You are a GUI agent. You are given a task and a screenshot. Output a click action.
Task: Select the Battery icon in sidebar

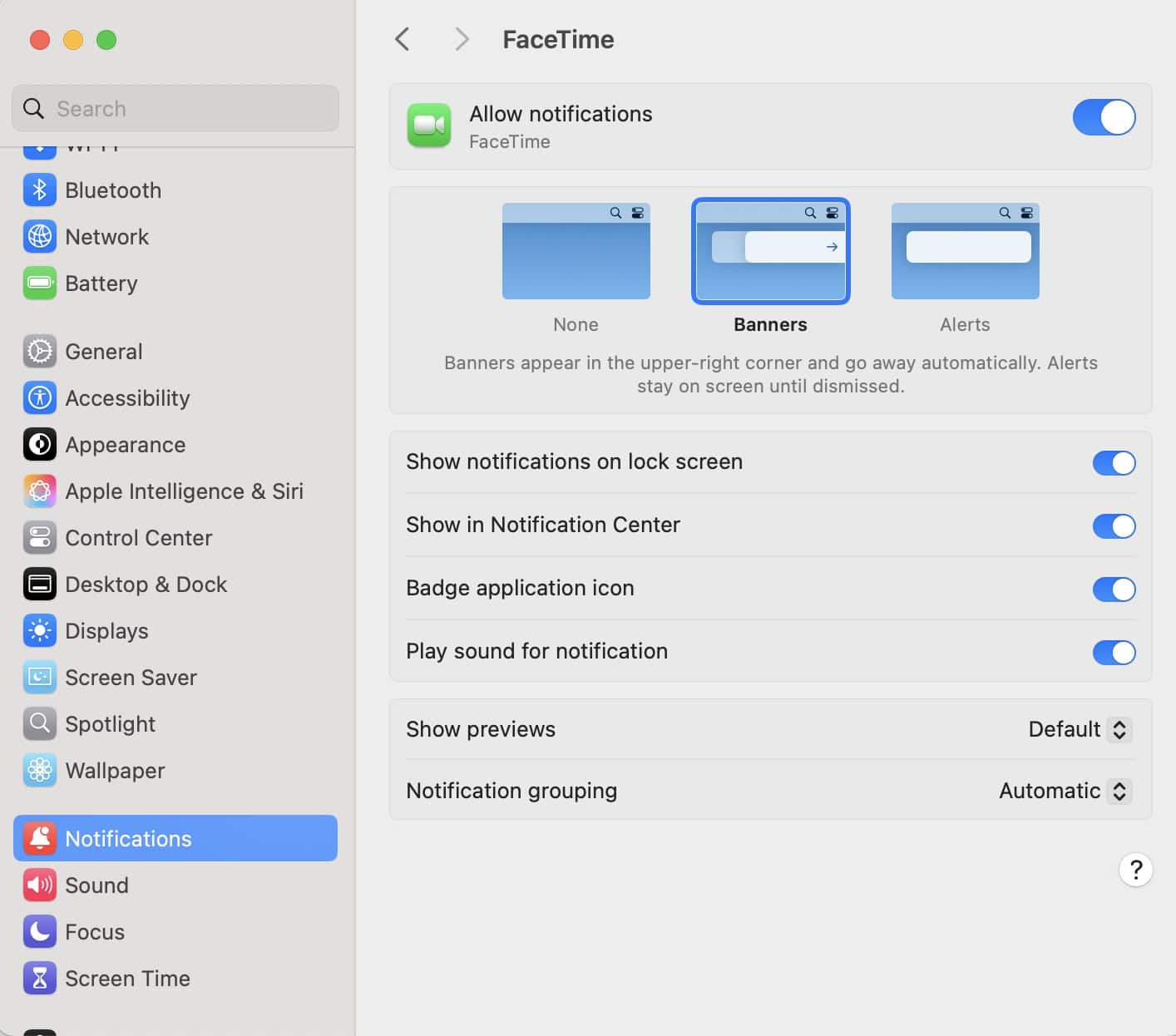[x=39, y=284]
